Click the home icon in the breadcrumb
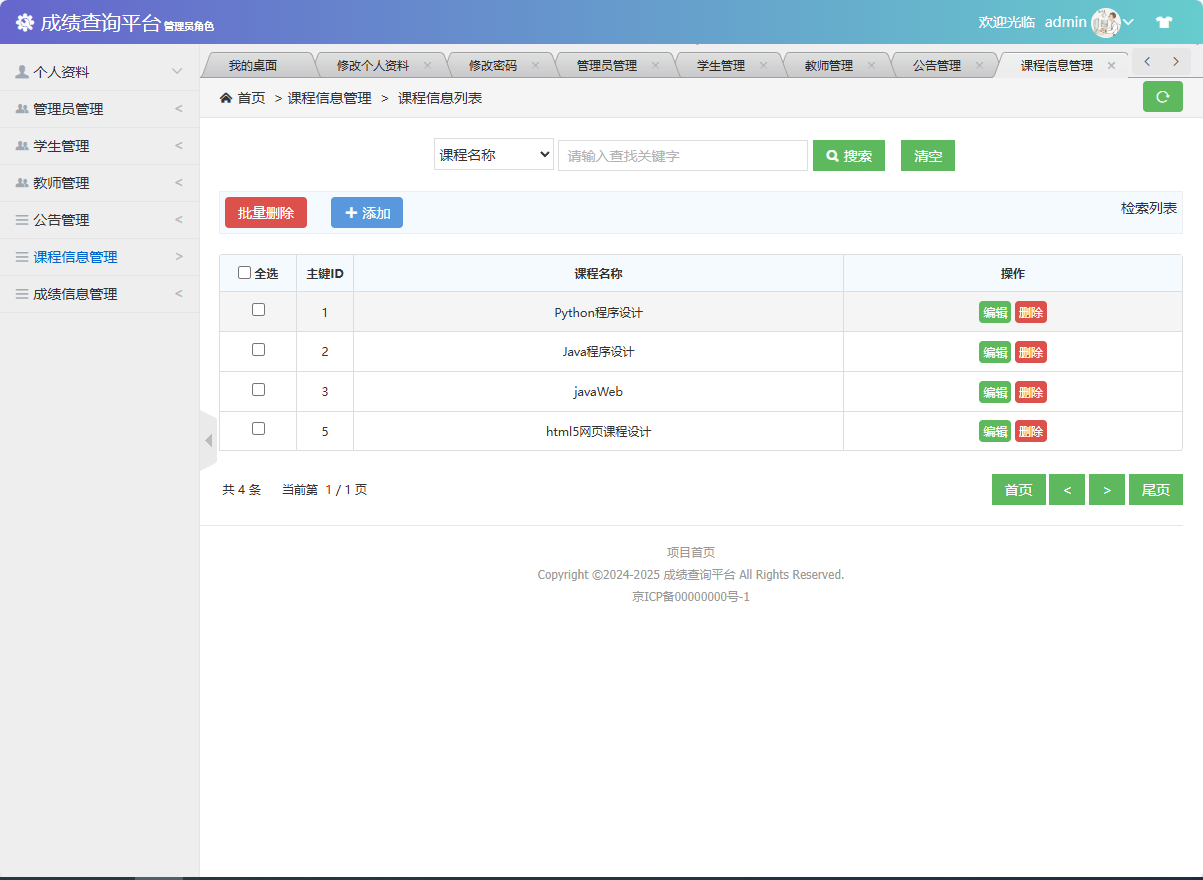The width and height of the screenshot is (1203, 880). point(227,98)
